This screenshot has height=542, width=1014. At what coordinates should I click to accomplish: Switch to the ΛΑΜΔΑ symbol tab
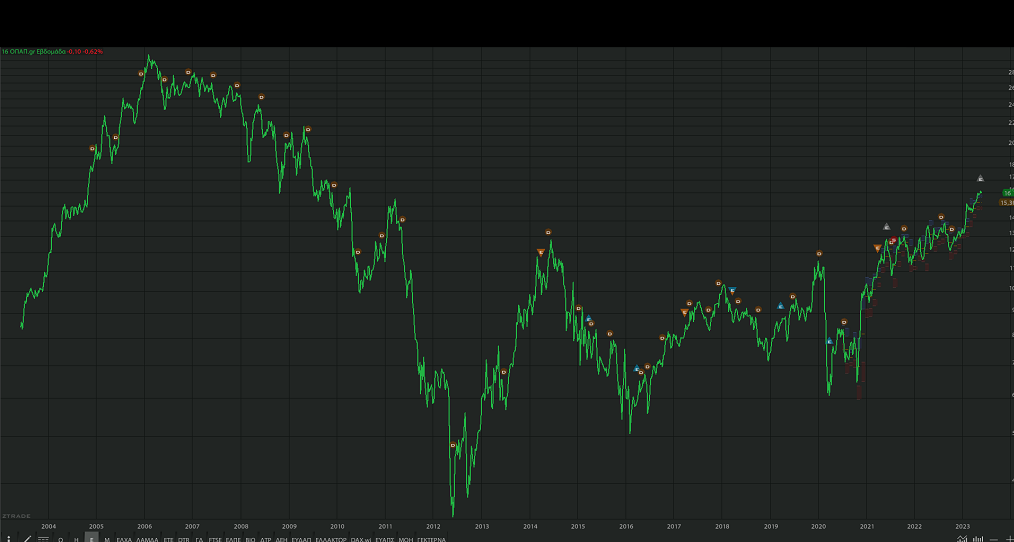[x=147, y=539]
